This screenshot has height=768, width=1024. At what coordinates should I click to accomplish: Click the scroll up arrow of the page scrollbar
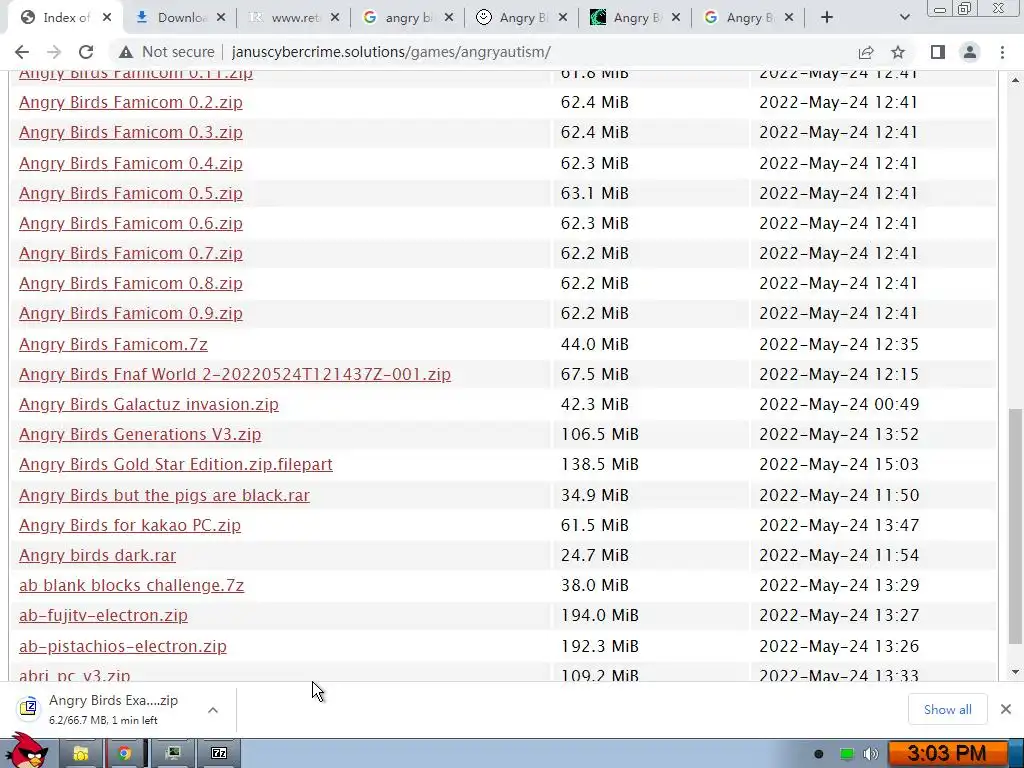[x=1015, y=80]
